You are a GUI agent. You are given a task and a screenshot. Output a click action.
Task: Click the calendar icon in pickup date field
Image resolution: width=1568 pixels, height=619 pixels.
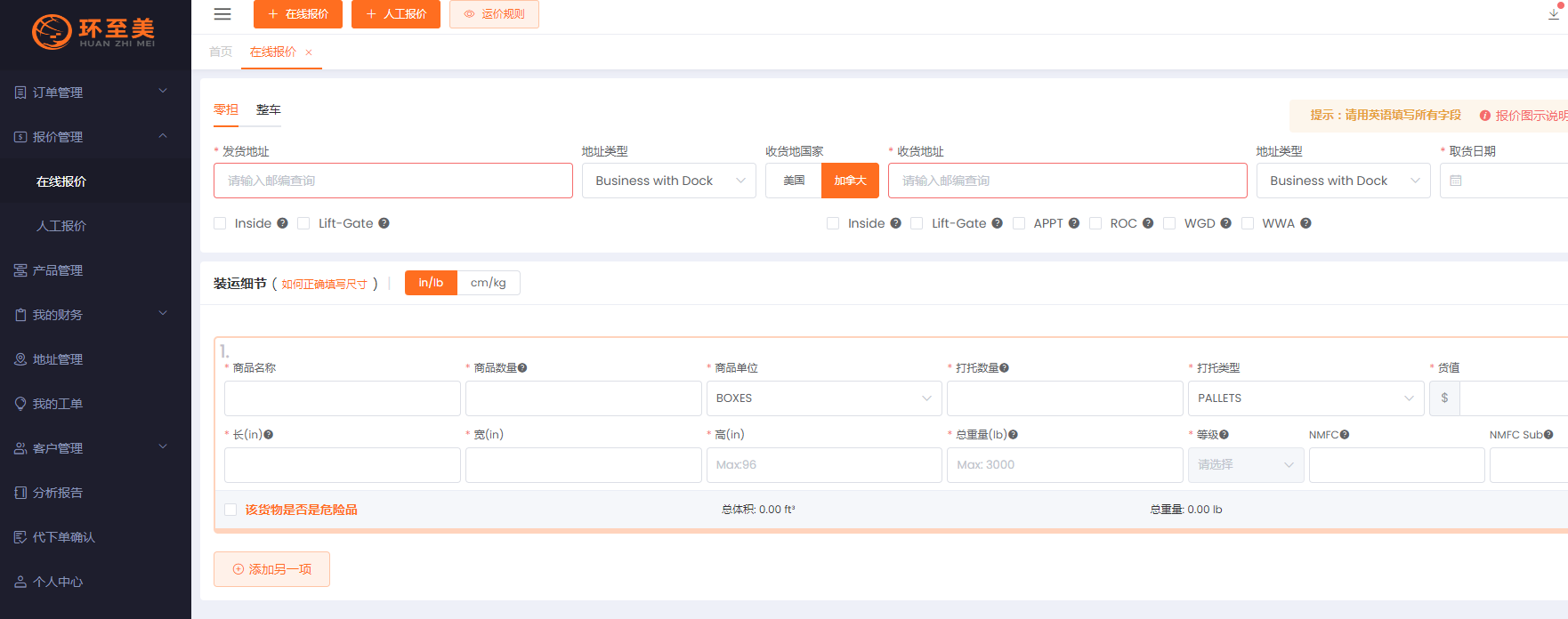tap(1456, 181)
